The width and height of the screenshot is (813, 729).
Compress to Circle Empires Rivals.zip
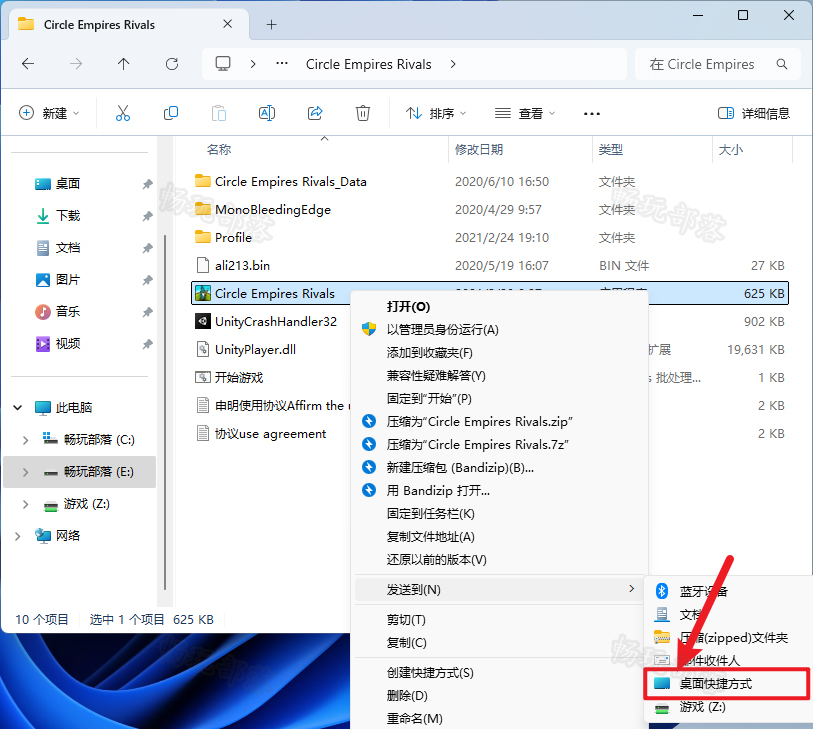point(501,422)
